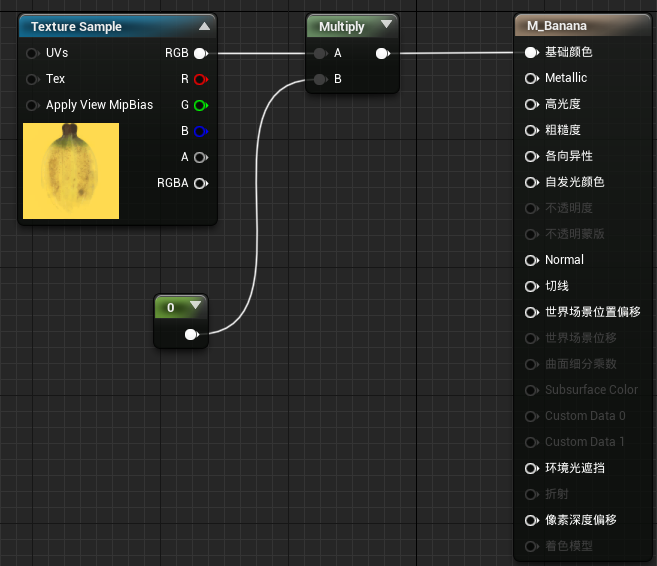Select the white RGB output pin

201,54
